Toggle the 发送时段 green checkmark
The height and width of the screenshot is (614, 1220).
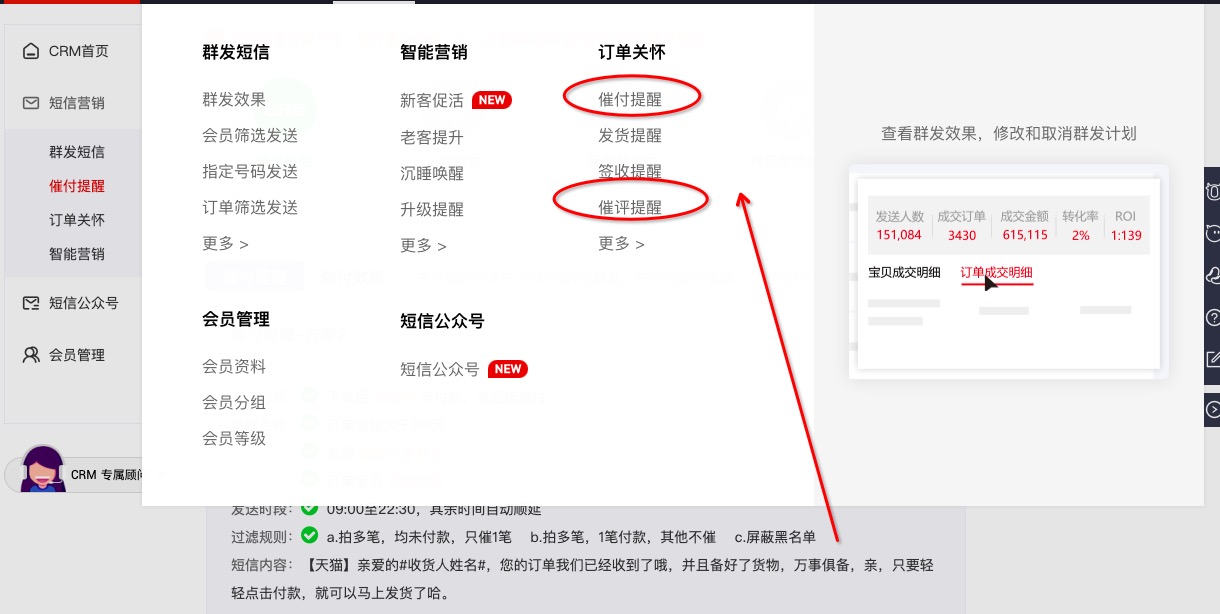pyautogui.click(x=309, y=509)
